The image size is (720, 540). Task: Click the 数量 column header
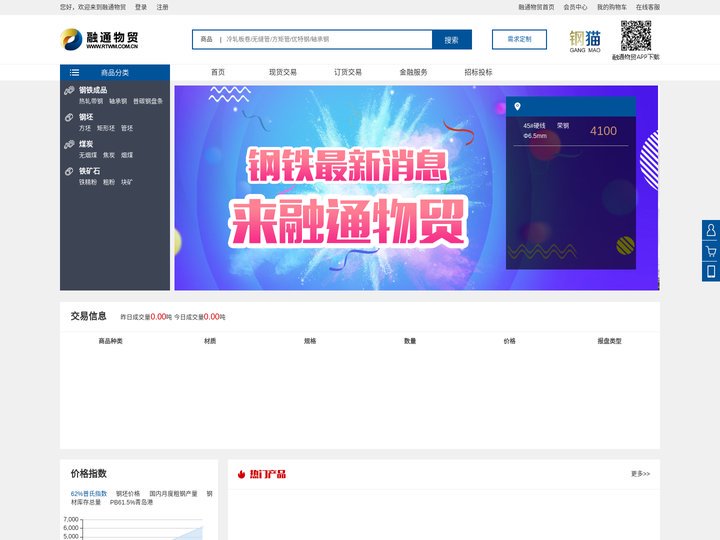(410, 341)
